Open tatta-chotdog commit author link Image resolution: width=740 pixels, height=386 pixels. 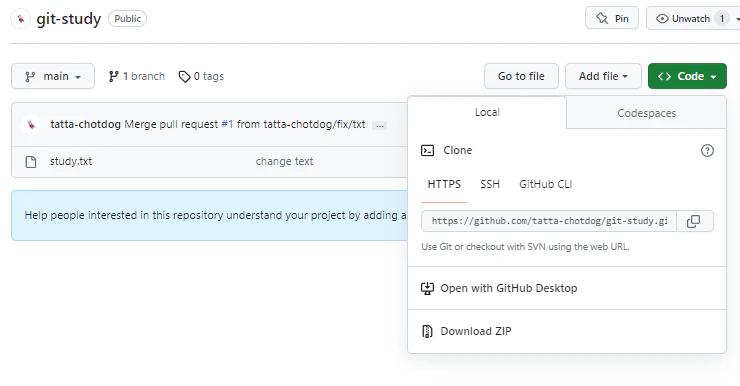point(85,124)
